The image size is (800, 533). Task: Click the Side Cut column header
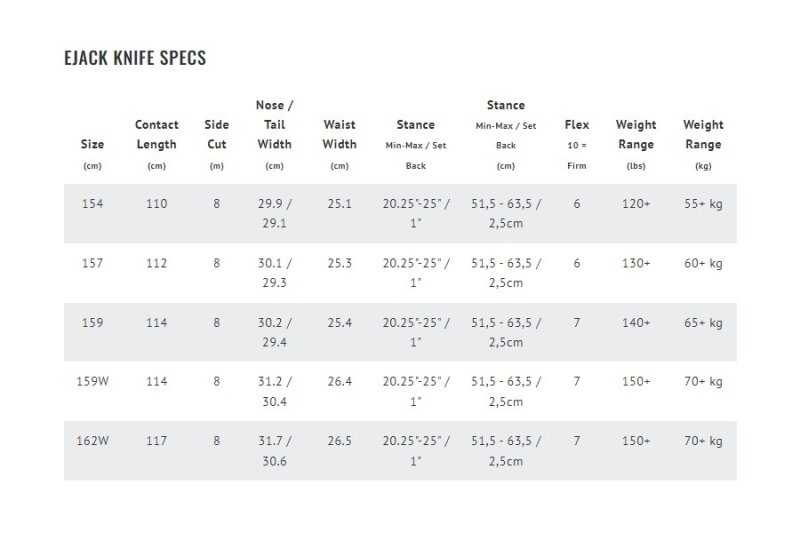pyautogui.click(x=217, y=135)
